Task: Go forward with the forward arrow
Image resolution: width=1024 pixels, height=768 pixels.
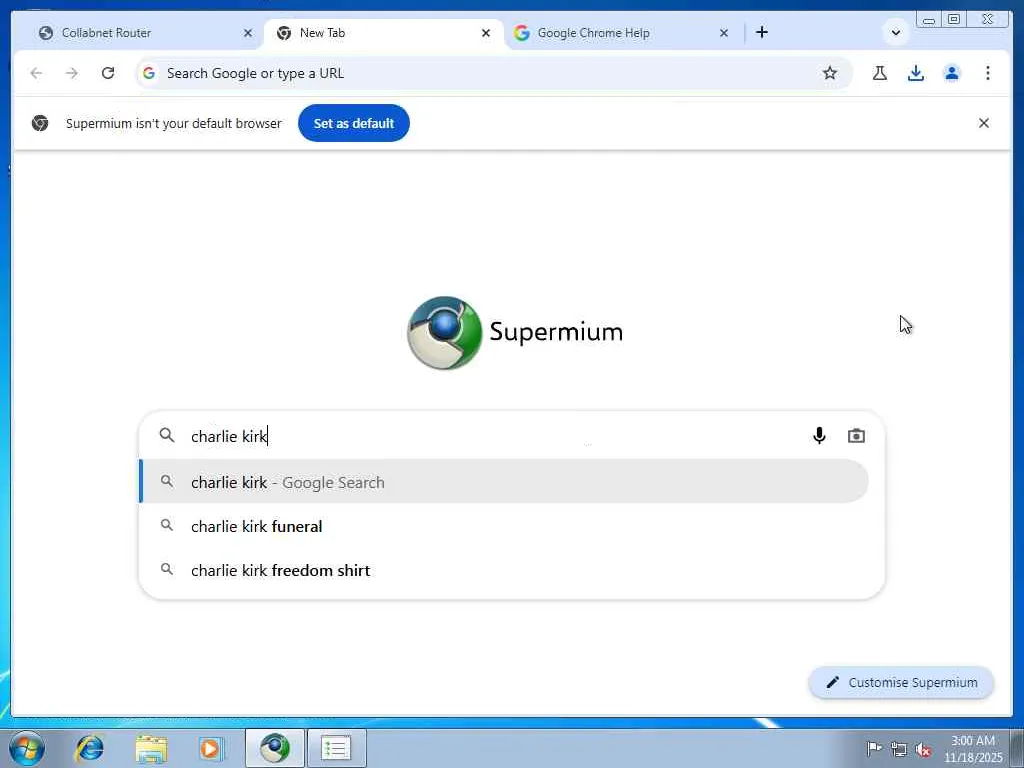Action: tap(72, 73)
